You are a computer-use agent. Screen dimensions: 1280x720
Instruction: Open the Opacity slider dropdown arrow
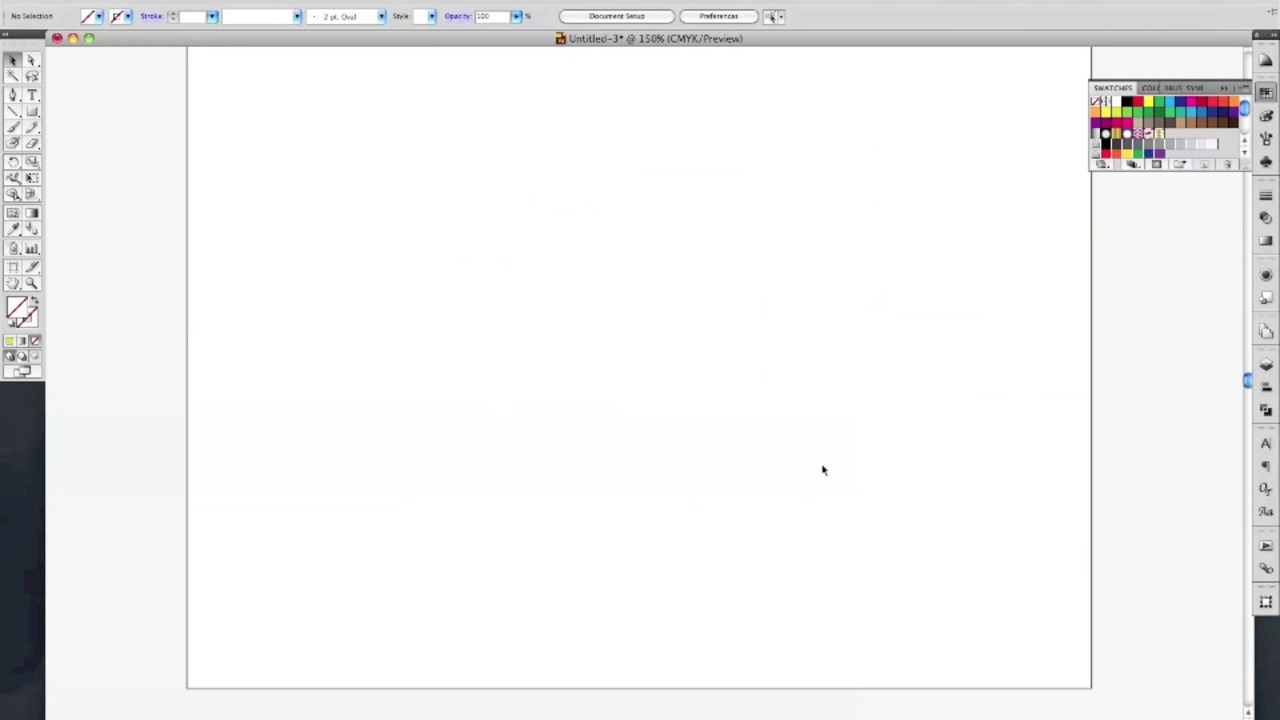pyautogui.click(x=516, y=17)
